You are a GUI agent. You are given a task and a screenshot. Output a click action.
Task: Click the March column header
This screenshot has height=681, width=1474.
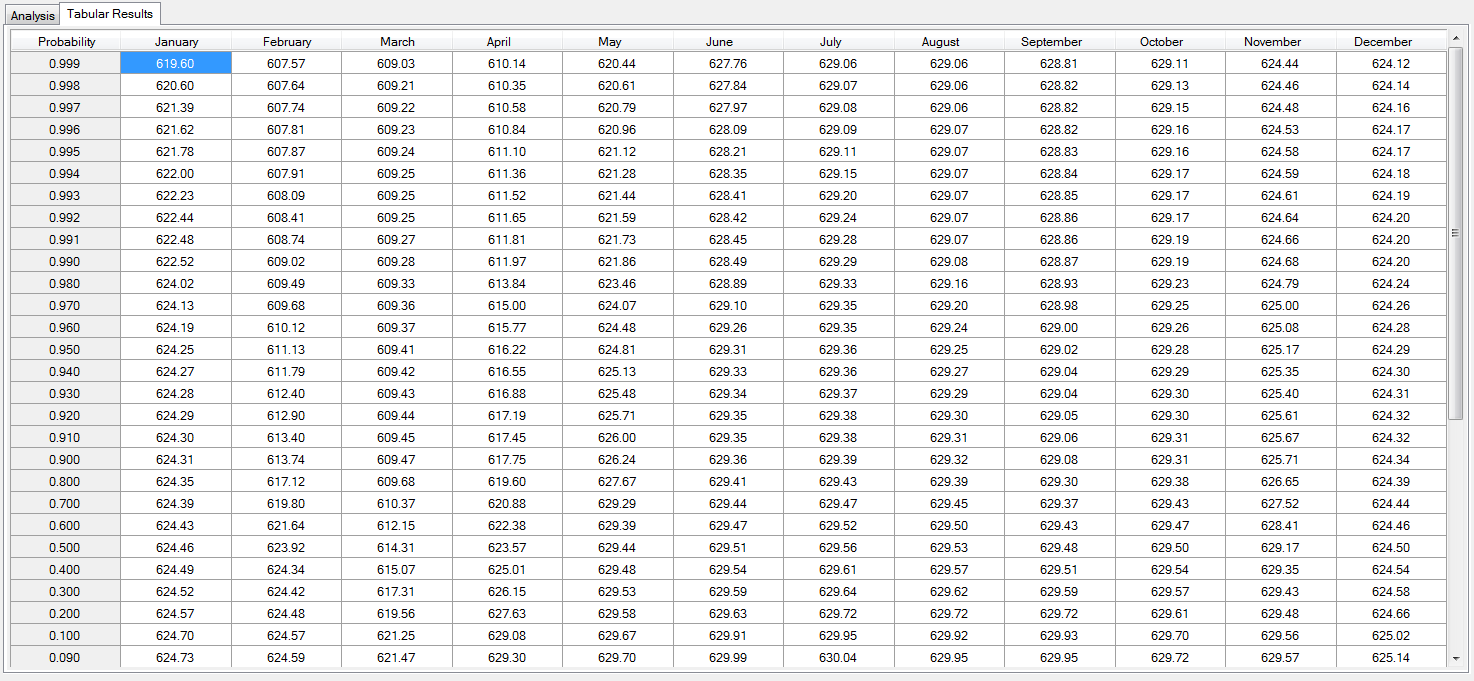pyautogui.click(x=397, y=41)
